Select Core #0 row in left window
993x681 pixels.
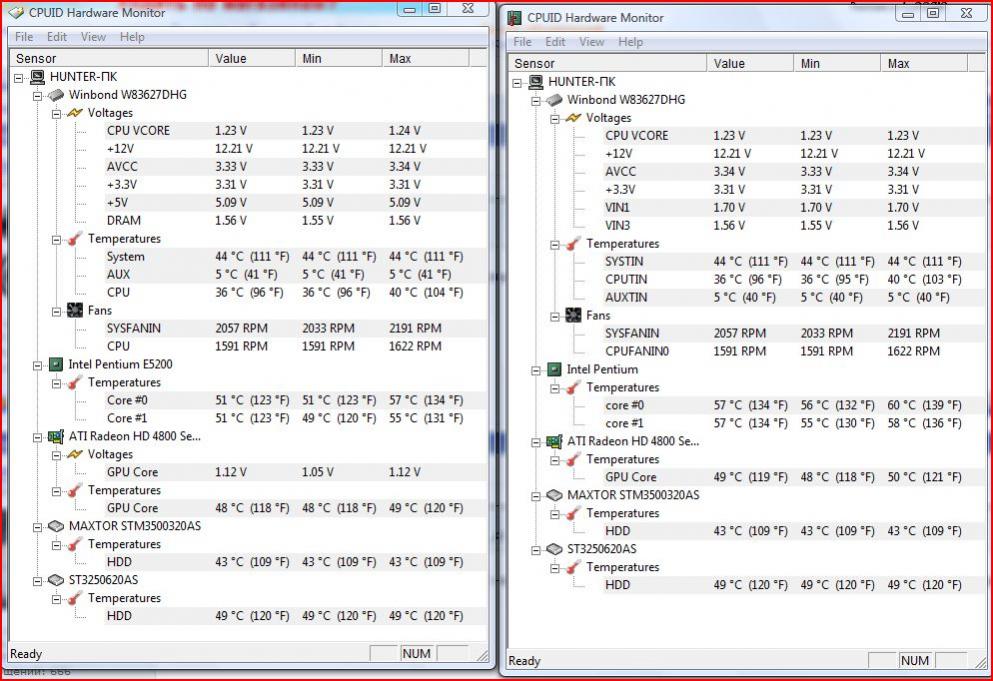click(296, 400)
